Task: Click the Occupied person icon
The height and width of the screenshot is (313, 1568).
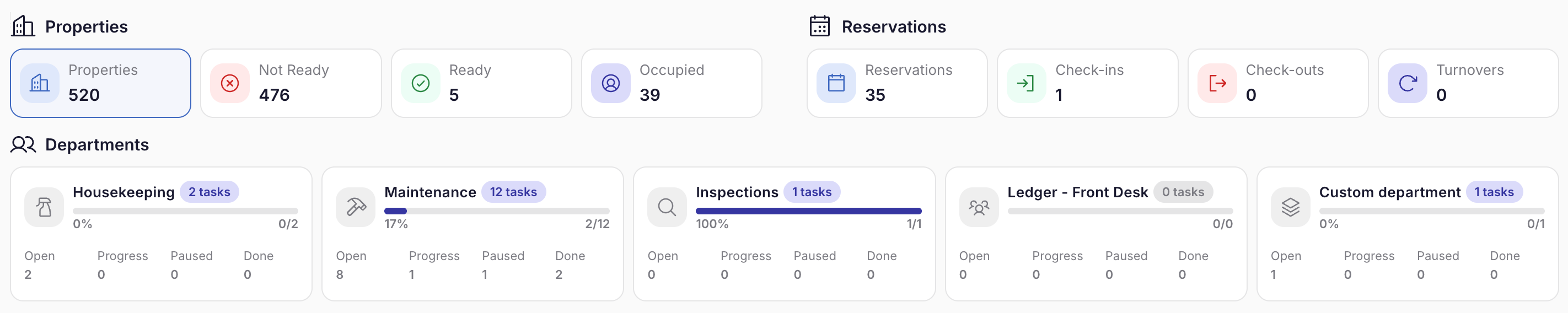Action: click(x=610, y=83)
